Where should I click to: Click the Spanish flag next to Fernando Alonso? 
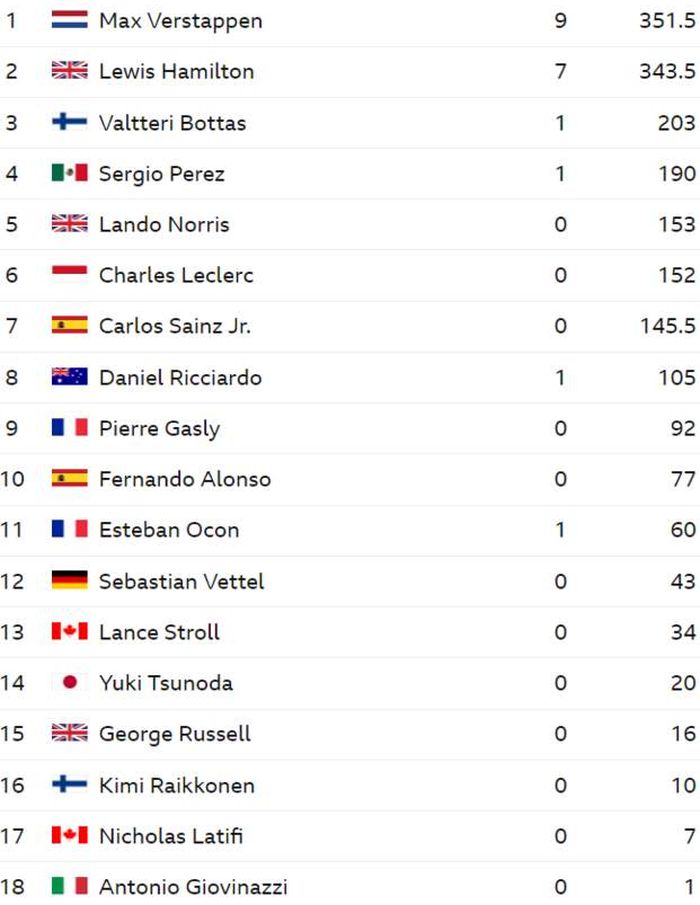(x=69, y=479)
